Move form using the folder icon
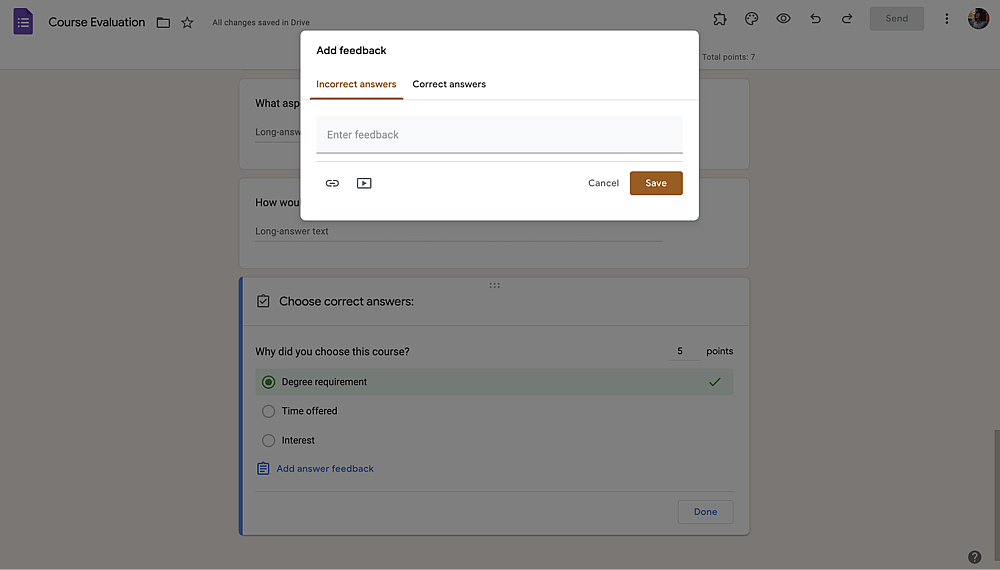The width and height of the screenshot is (1000, 570). click(163, 22)
